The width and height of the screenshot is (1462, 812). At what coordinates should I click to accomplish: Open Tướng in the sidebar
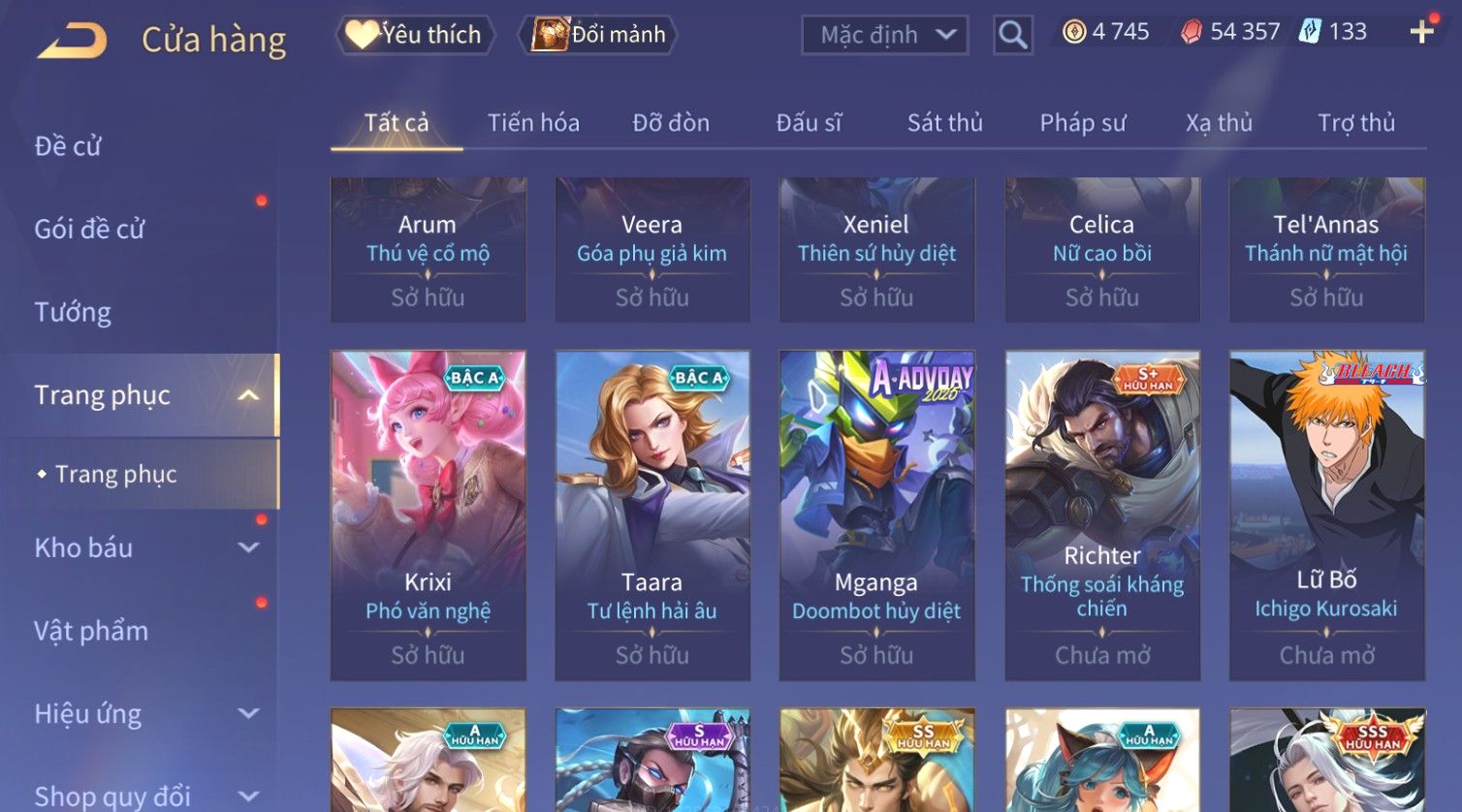[73, 312]
